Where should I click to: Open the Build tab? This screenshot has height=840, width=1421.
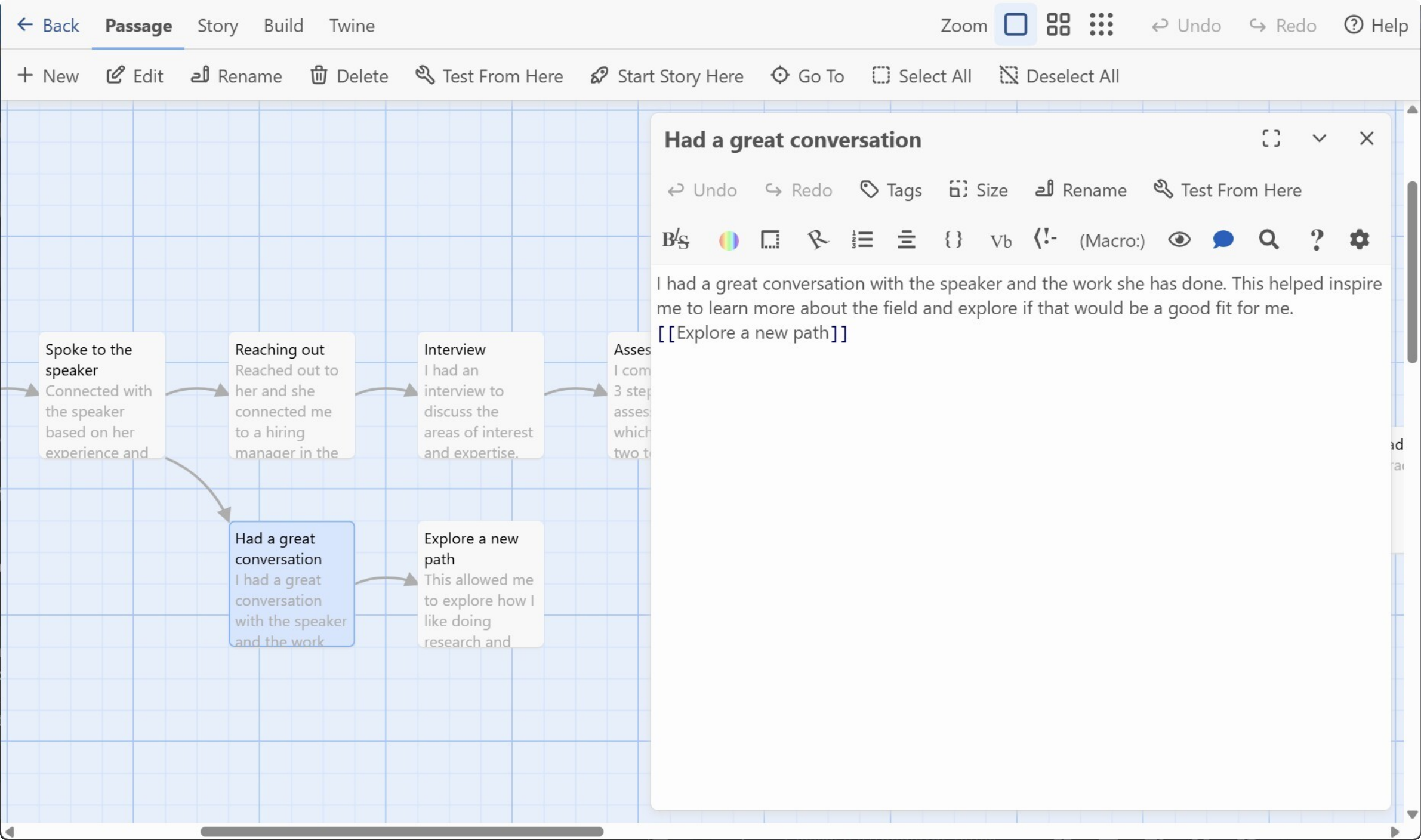click(283, 26)
